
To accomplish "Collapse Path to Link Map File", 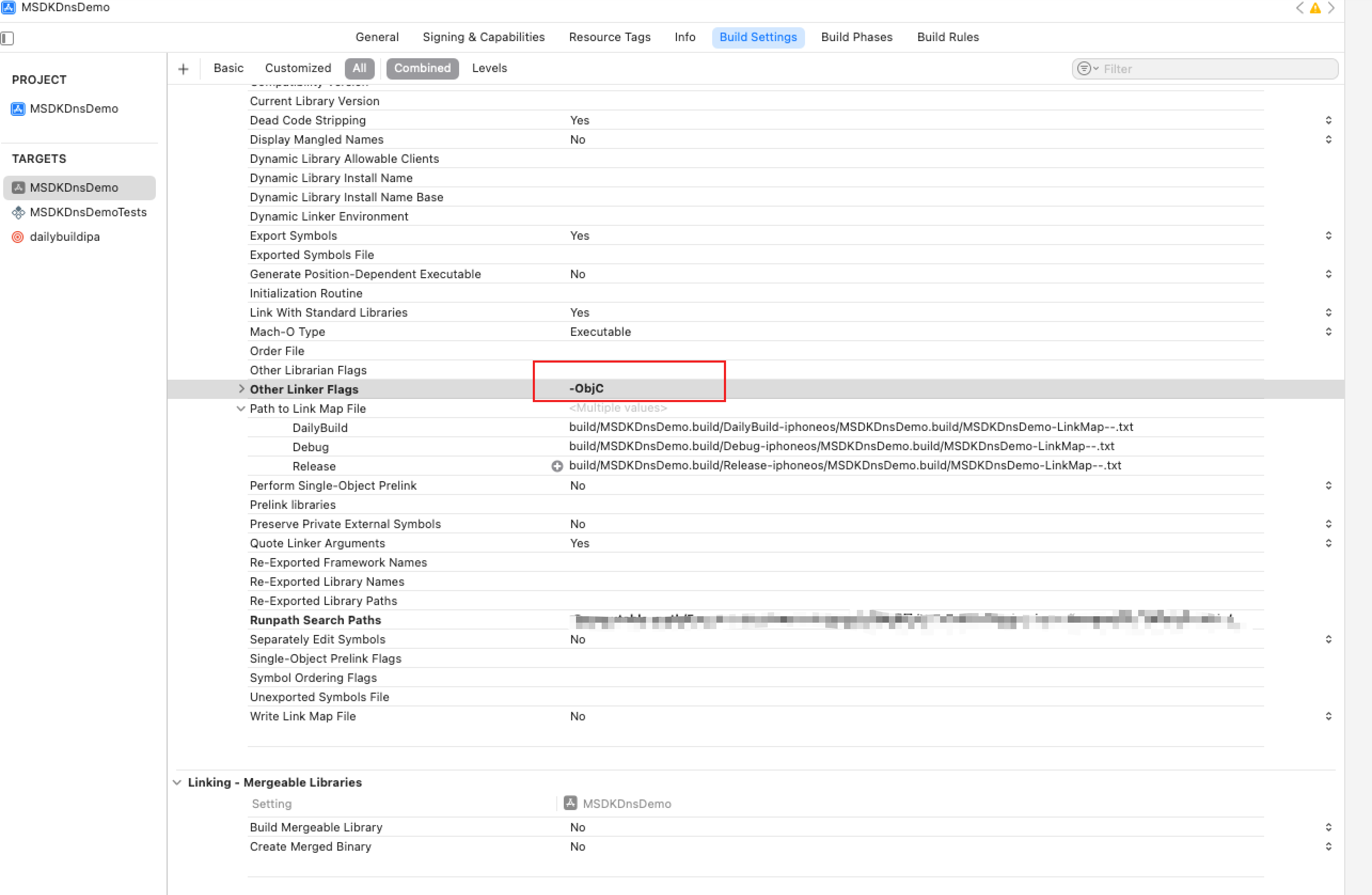I will pyautogui.click(x=241, y=409).
